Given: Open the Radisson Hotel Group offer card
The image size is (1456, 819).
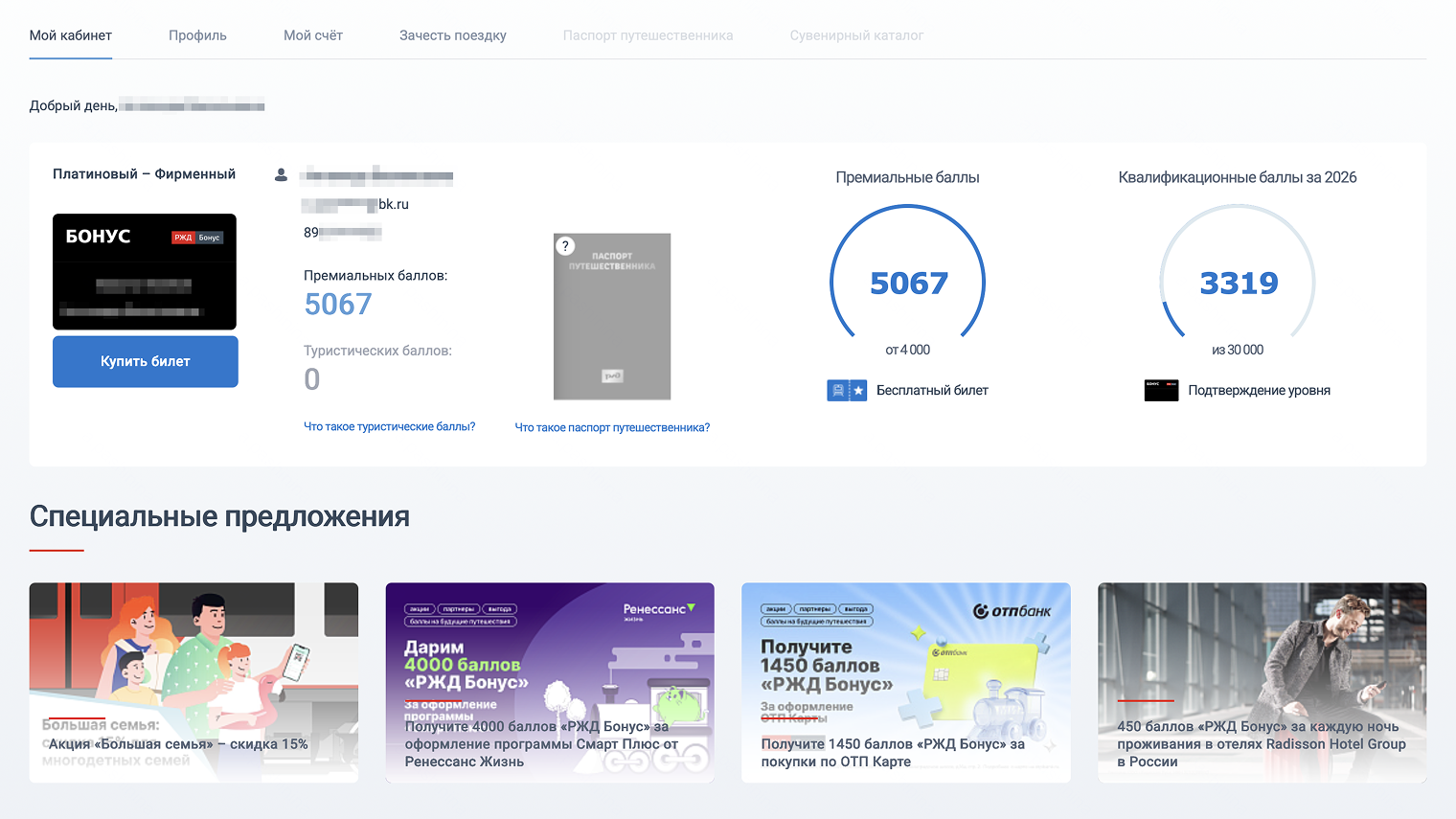Looking at the screenshot, I should point(1263,682).
